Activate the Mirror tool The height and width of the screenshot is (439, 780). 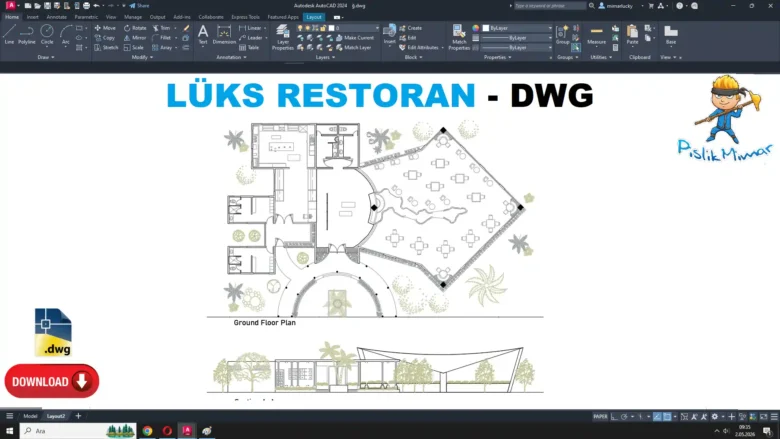tap(135, 38)
